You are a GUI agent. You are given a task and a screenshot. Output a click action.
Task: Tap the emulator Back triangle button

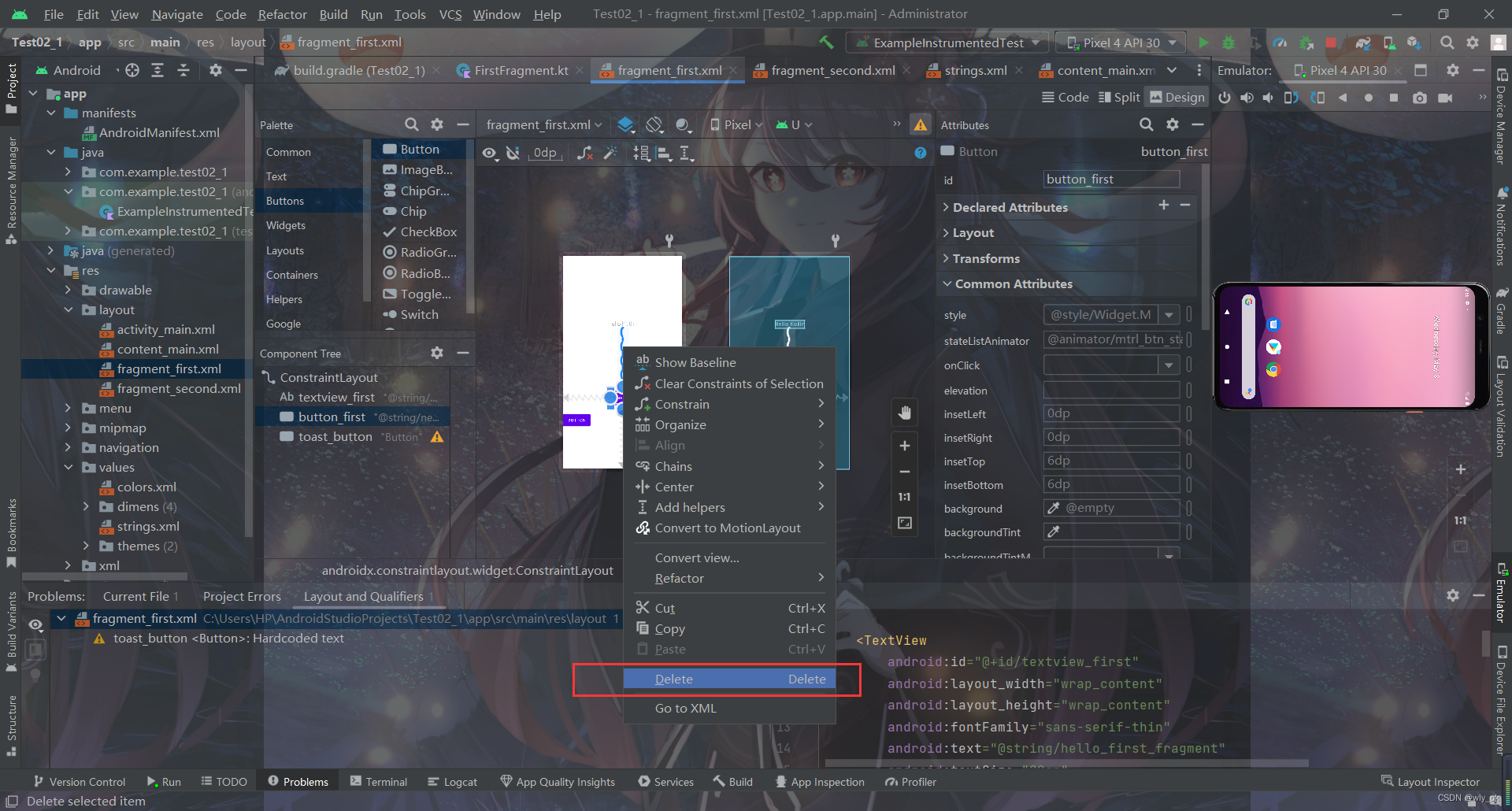point(1343,98)
